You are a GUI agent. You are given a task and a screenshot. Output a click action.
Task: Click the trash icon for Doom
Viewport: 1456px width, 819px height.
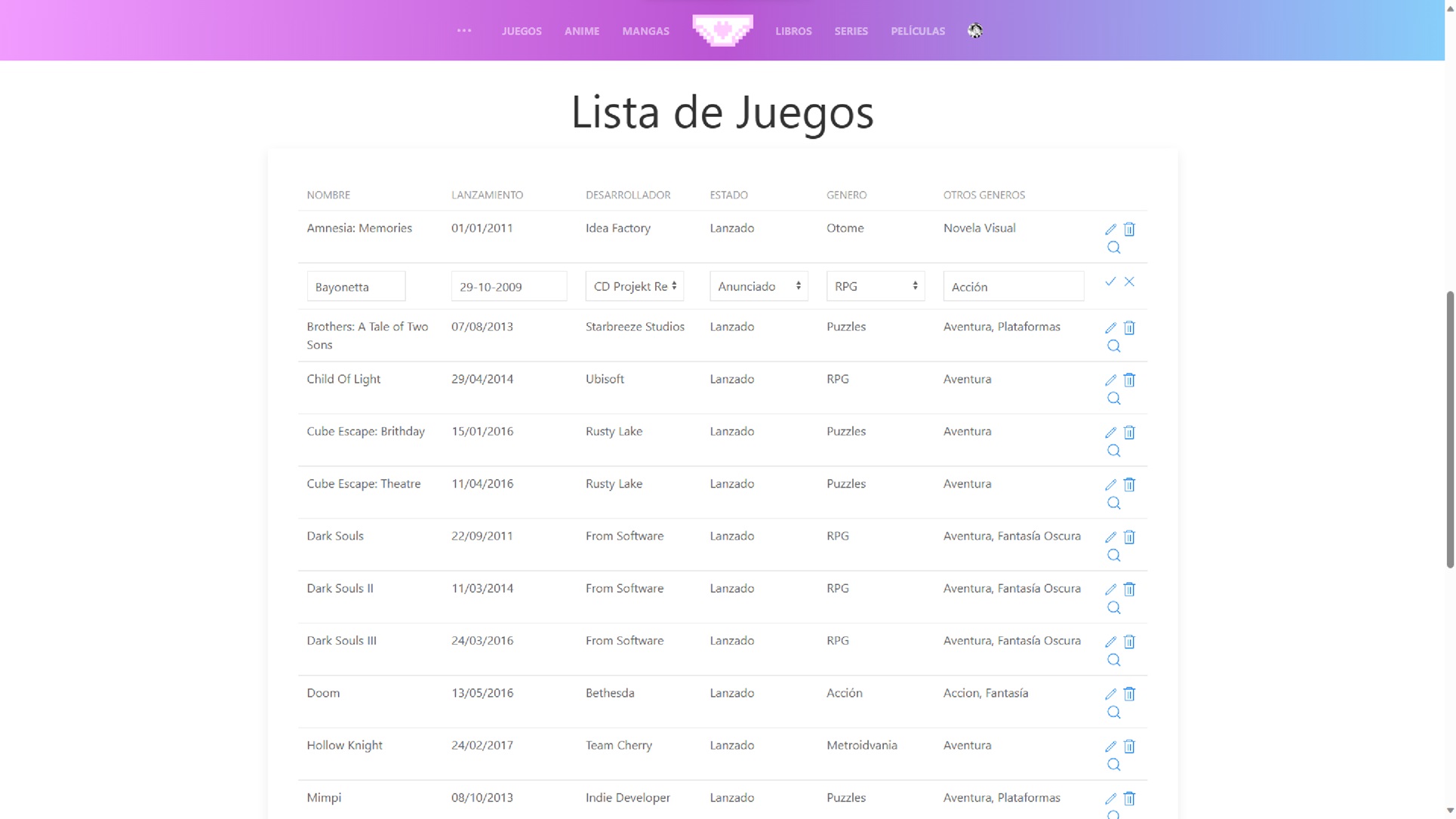[1129, 694]
